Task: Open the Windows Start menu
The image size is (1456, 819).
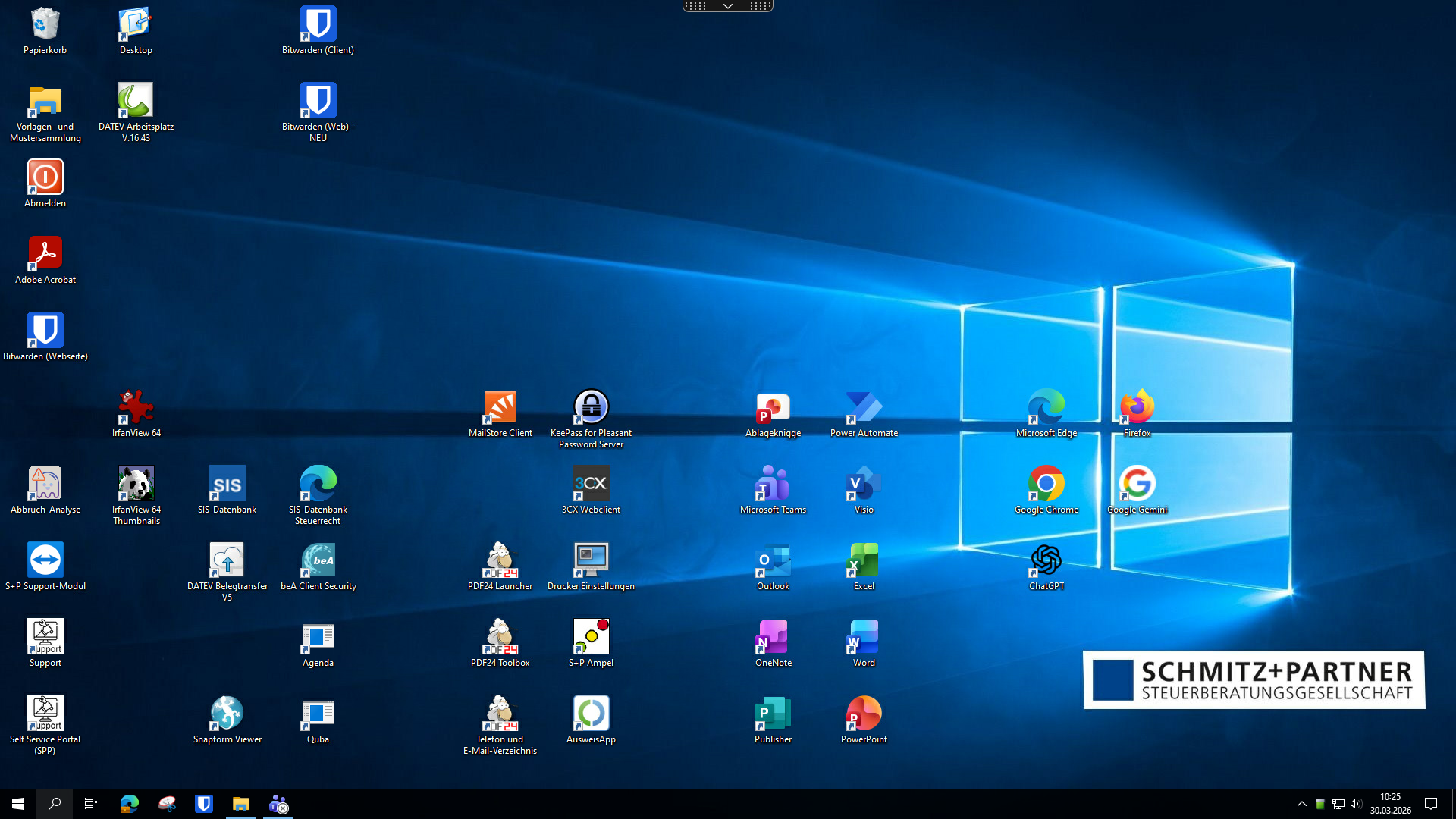Action: point(18,804)
